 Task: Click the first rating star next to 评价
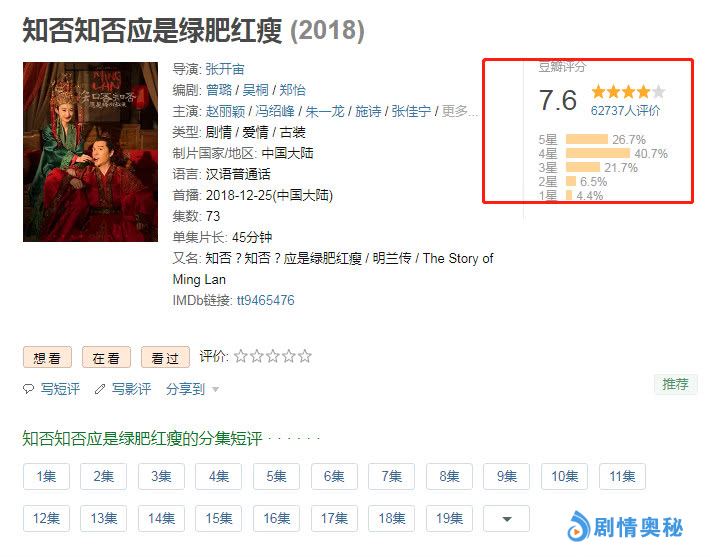click(240, 356)
